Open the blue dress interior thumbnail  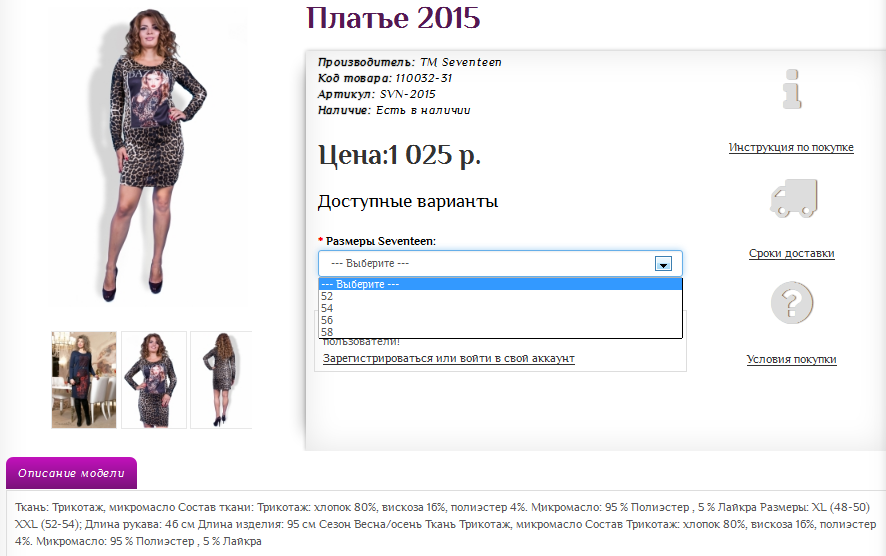pyautogui.click(x=84, y=380)
